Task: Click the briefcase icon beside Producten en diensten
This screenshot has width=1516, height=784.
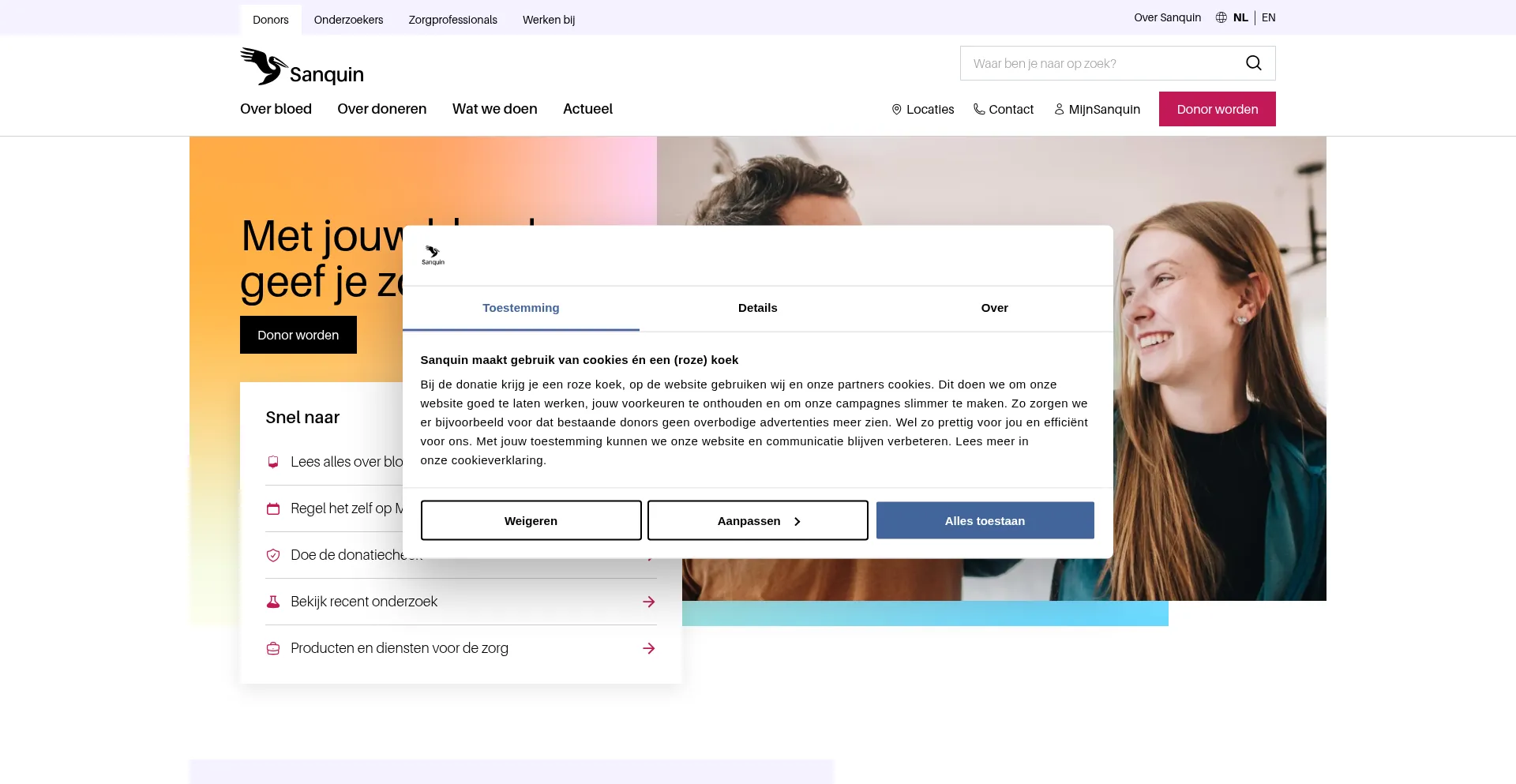Action: [x=273, y=648]
